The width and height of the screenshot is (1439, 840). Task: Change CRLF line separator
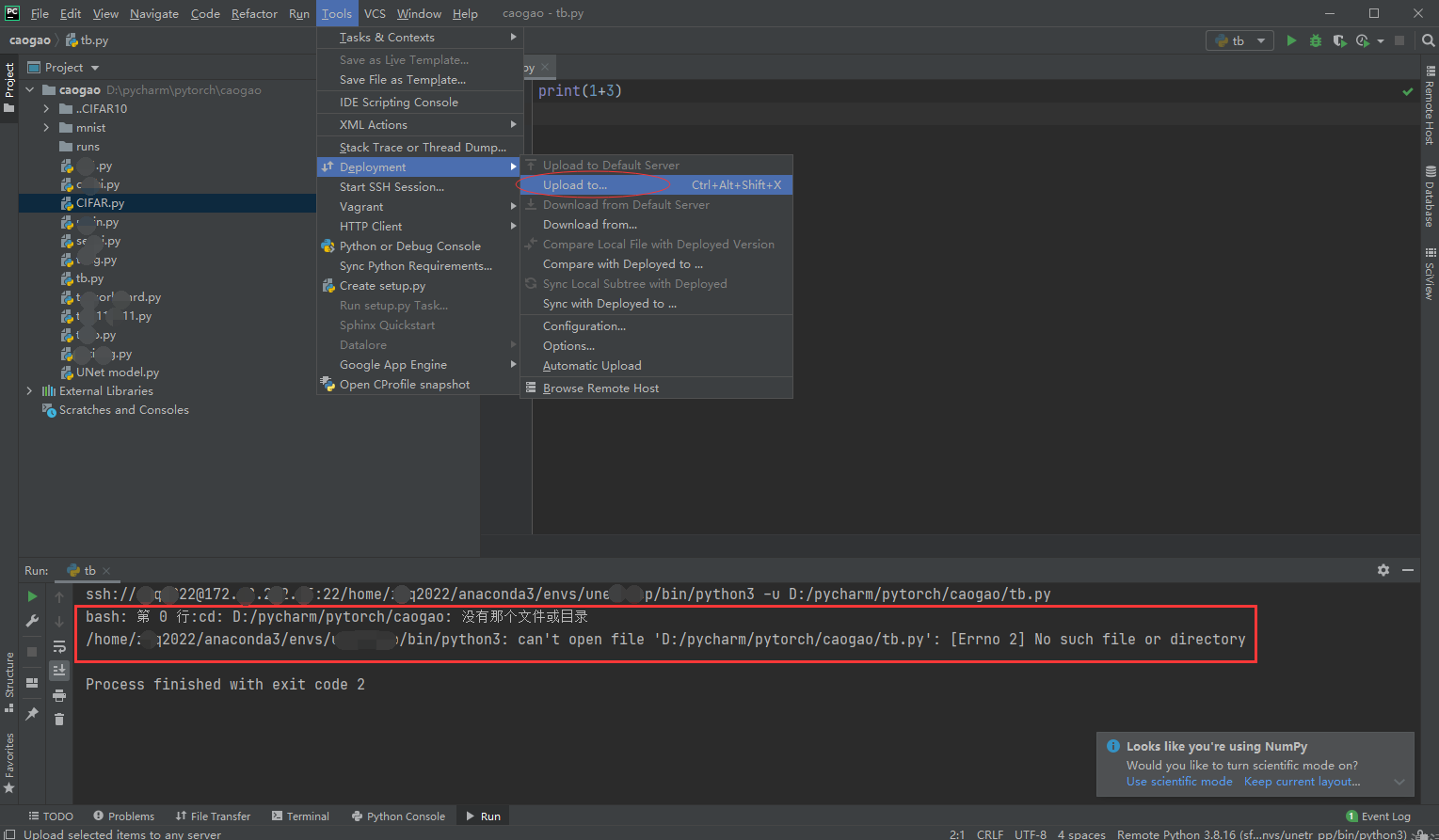point(990,834)
